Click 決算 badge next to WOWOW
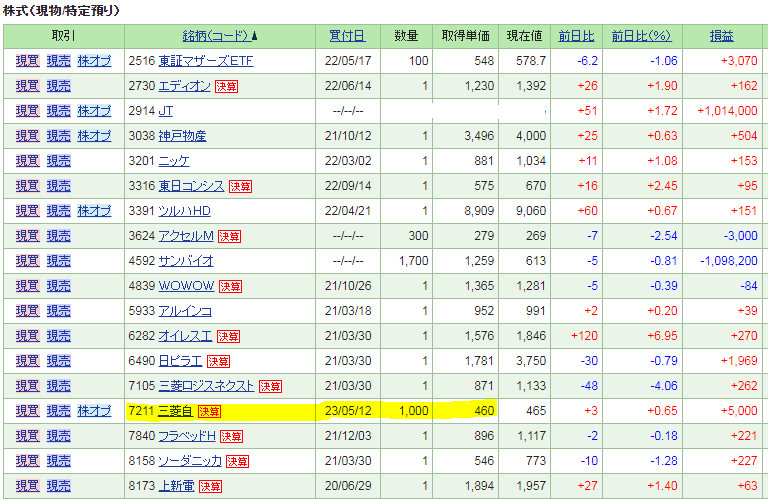This screenshot has width=772, height=499. pyautogui.click(x=230, y=286)
